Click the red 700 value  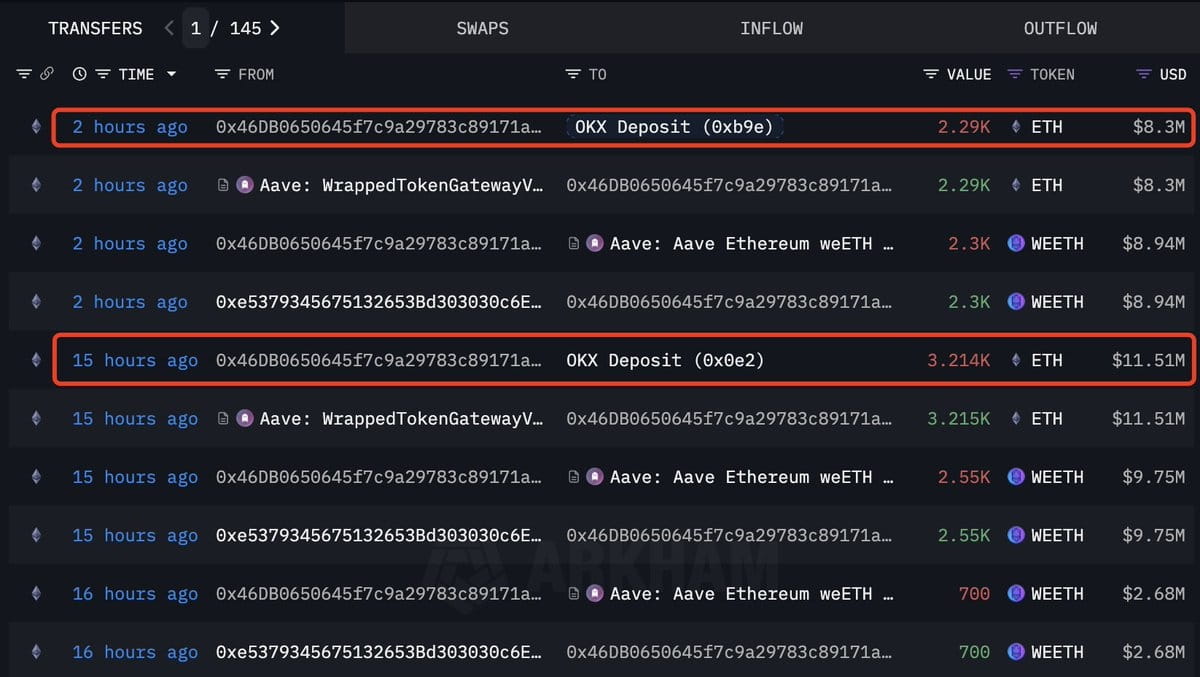pos(974,593)
